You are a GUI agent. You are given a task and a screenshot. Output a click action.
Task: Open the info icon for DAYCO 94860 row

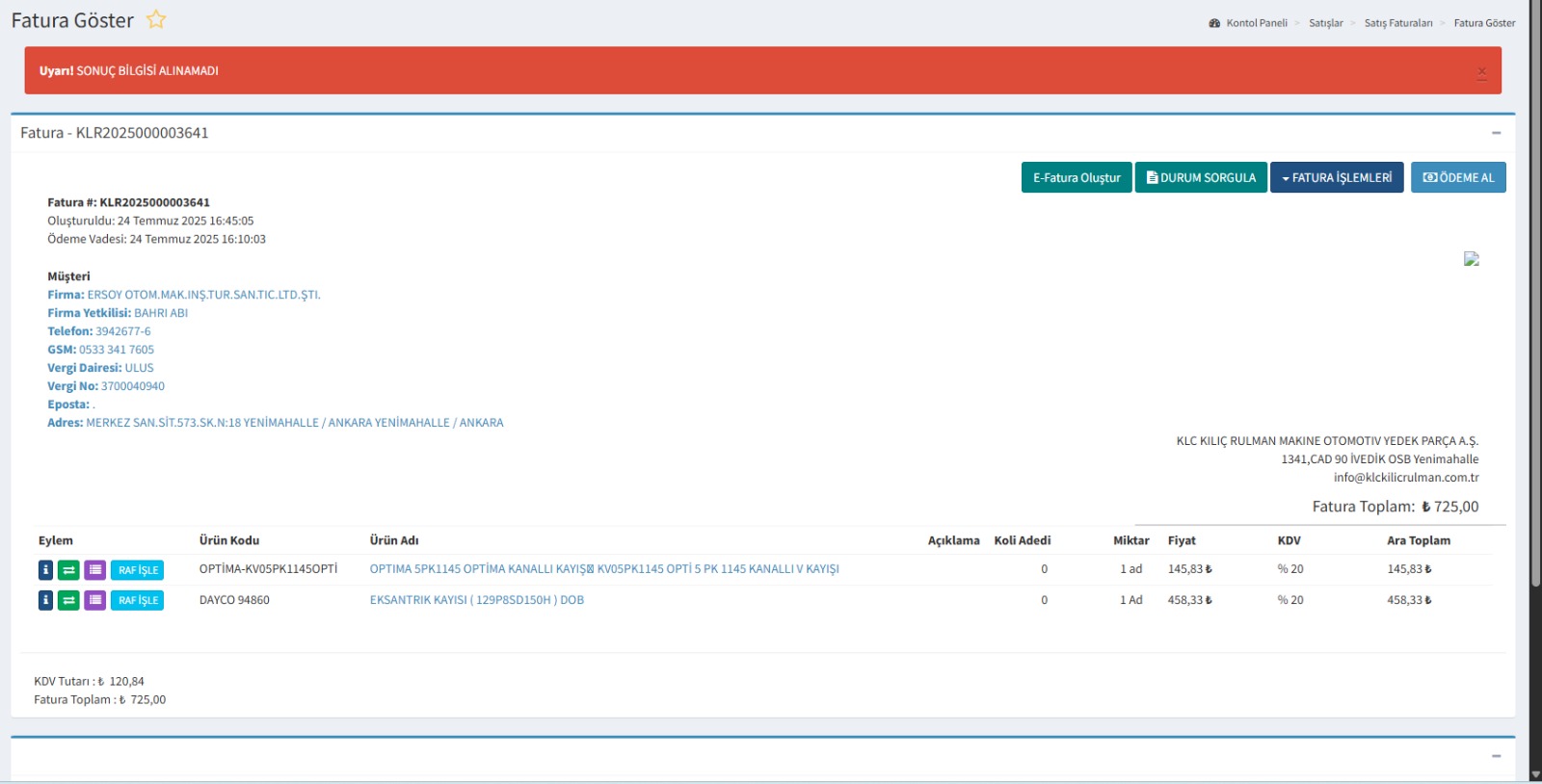pyautogui.click(x=45, y=600)
